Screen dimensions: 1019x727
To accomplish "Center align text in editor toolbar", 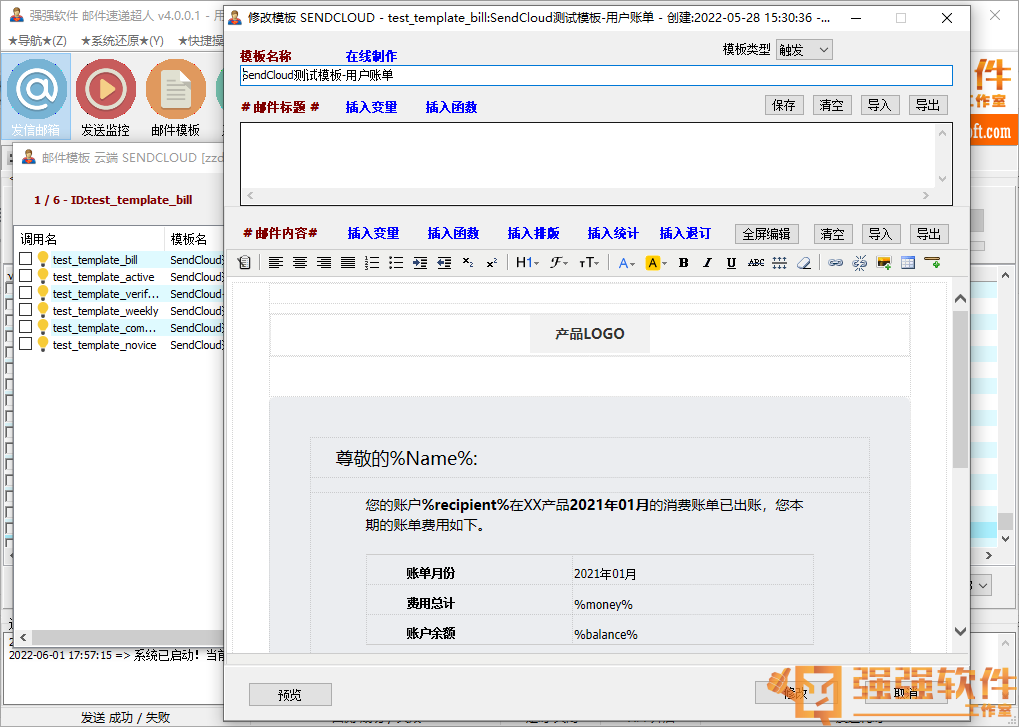I will tap(300, 262).
